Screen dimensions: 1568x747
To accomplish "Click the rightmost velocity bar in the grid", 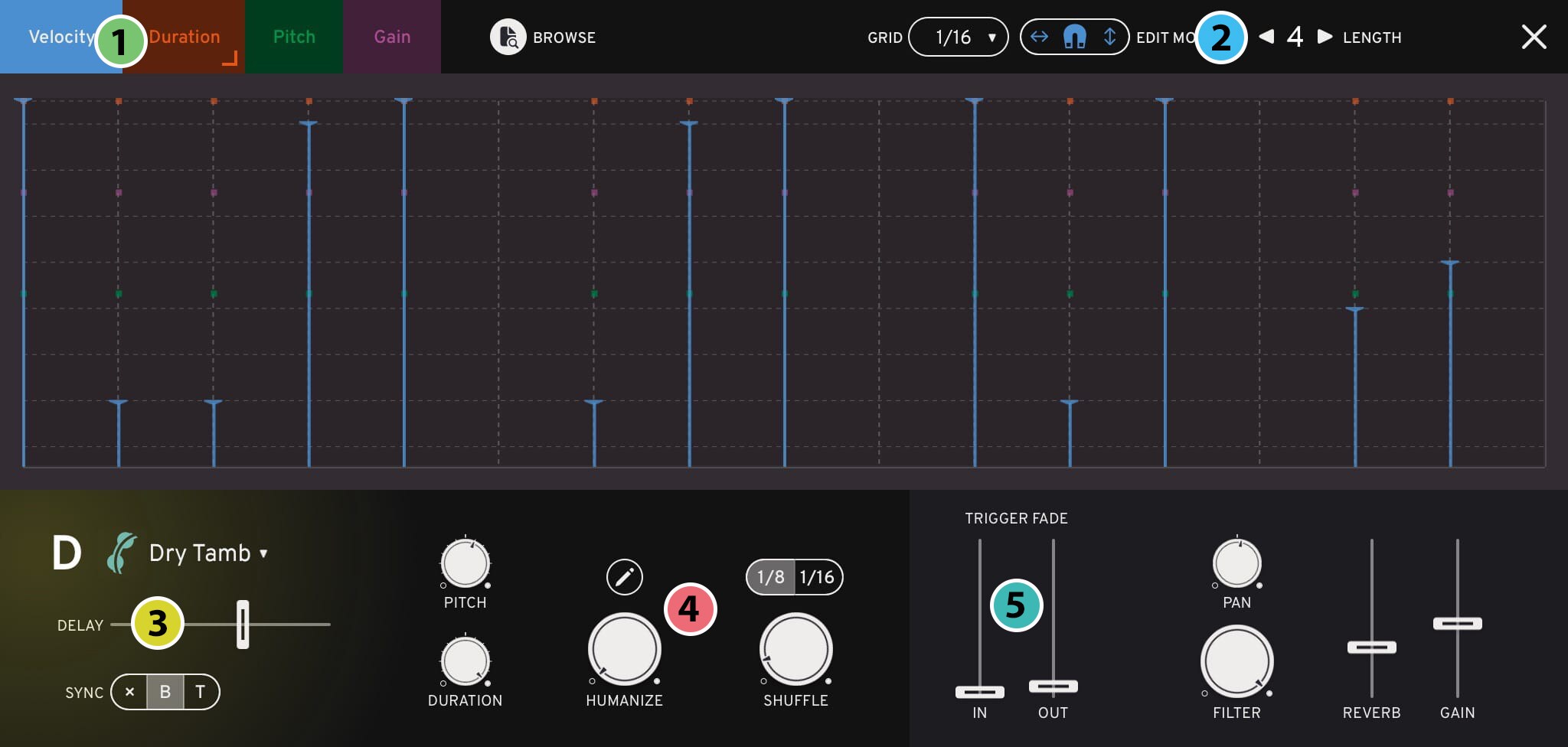I will pyautogui.click(x=1450, y=364).
